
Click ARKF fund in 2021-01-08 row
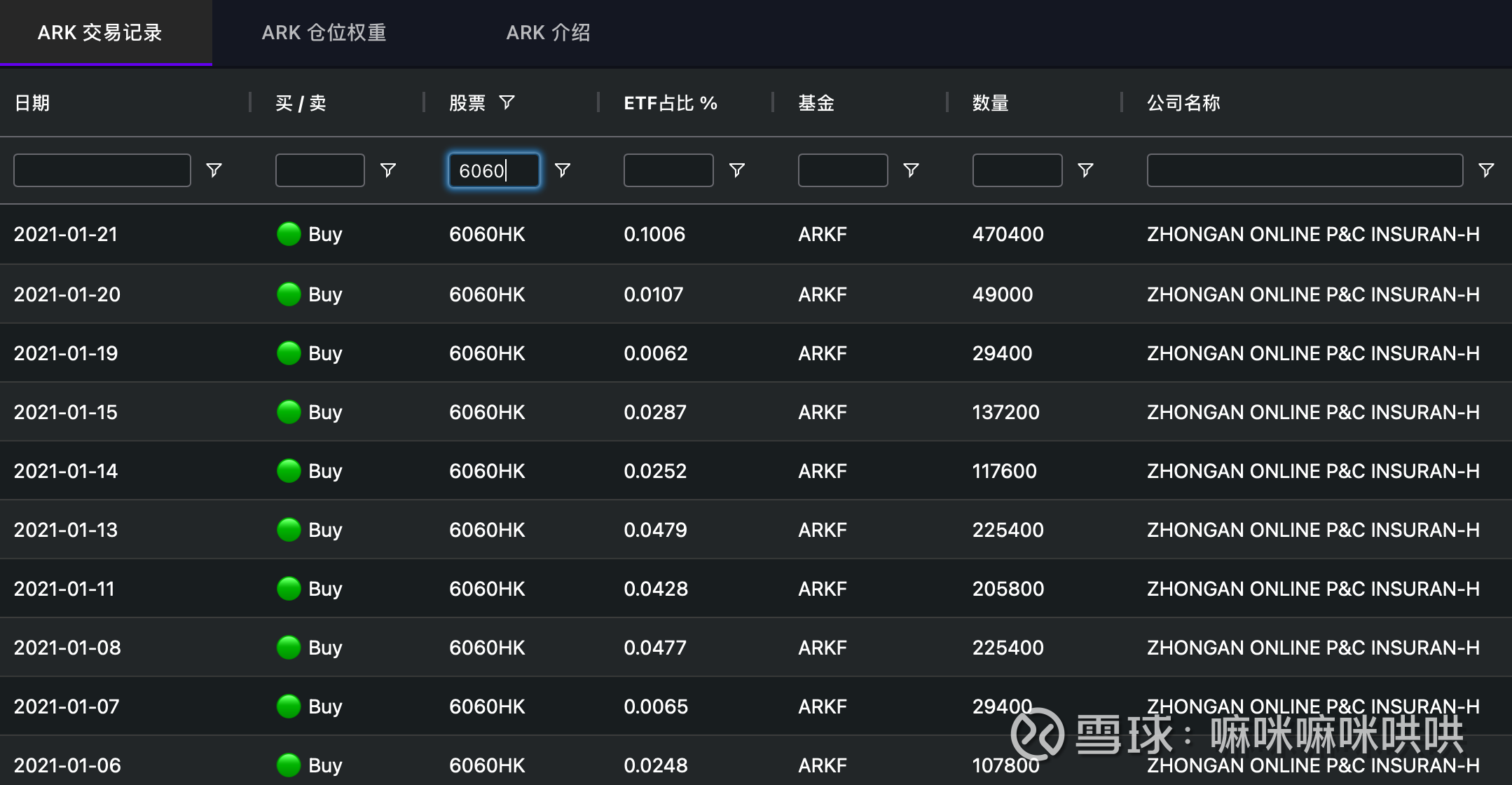coord(823,648)
